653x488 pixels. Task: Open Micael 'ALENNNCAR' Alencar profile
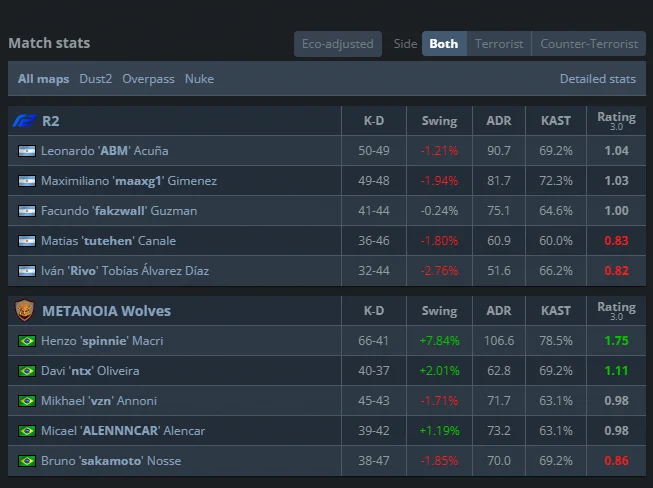click(123, 431)
